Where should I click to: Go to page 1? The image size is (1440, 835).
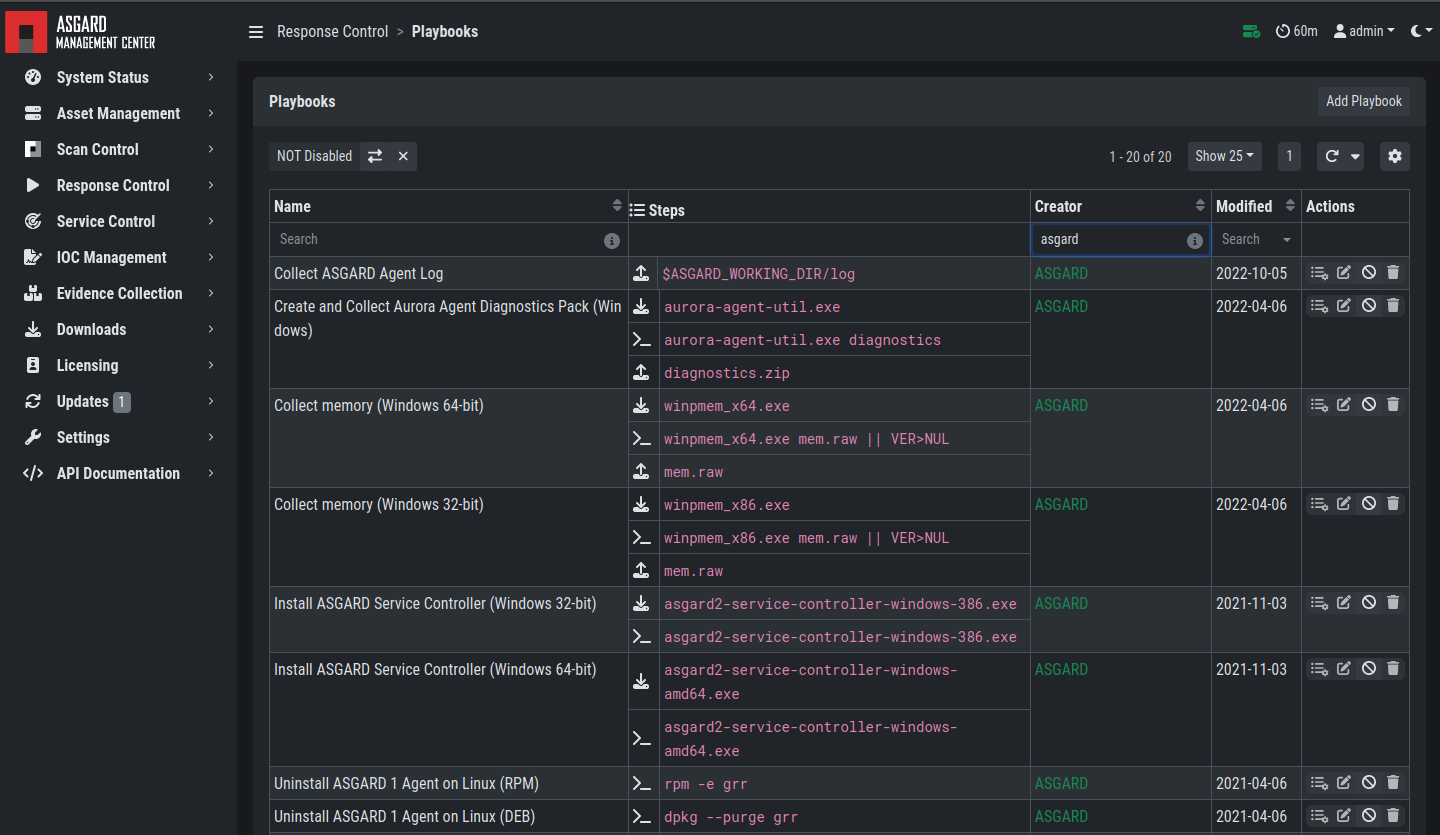[x=1289, y=156]
